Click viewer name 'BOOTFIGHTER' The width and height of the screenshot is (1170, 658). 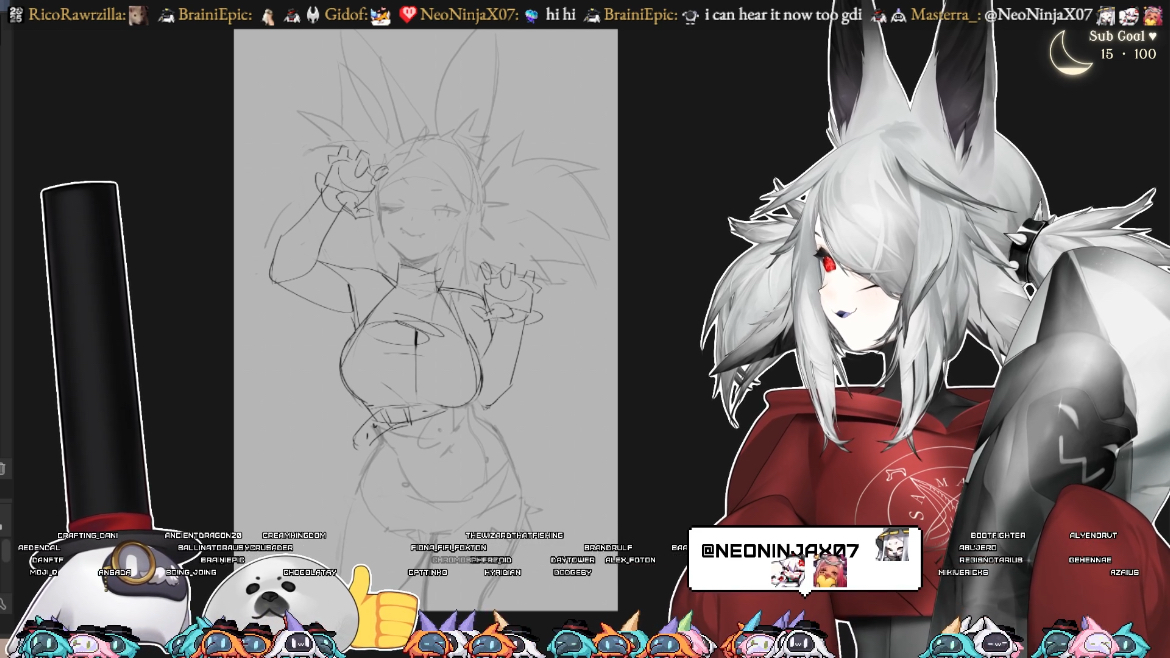(998, 536)
